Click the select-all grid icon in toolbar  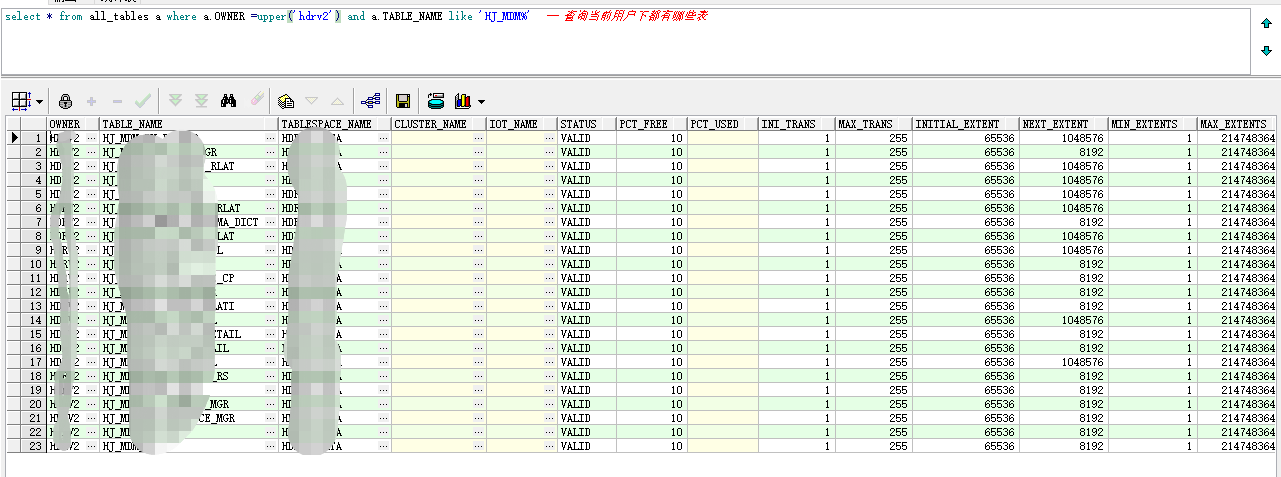point(21,101)
